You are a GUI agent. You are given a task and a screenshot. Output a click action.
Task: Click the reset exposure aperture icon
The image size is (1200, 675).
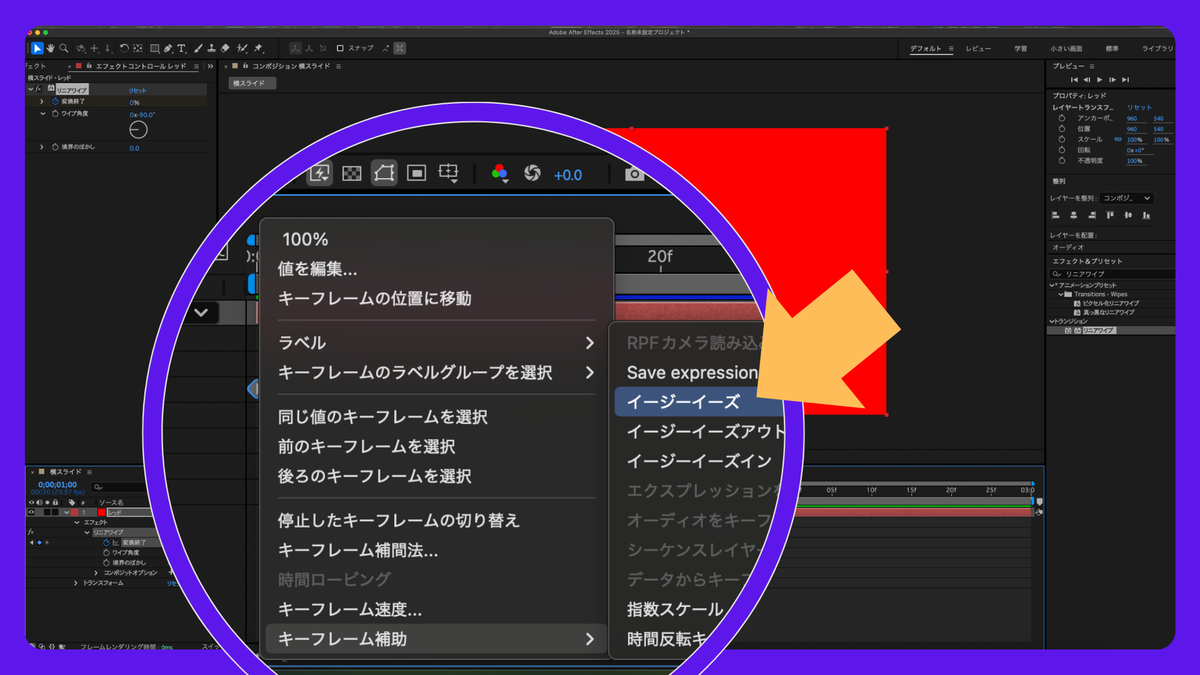coord(532,173)
